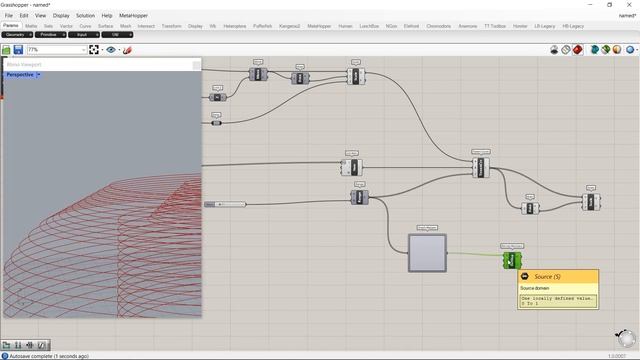Open the preview mesh quality sphere icon
Screen dimensions: 640x360
click(617, 50)
